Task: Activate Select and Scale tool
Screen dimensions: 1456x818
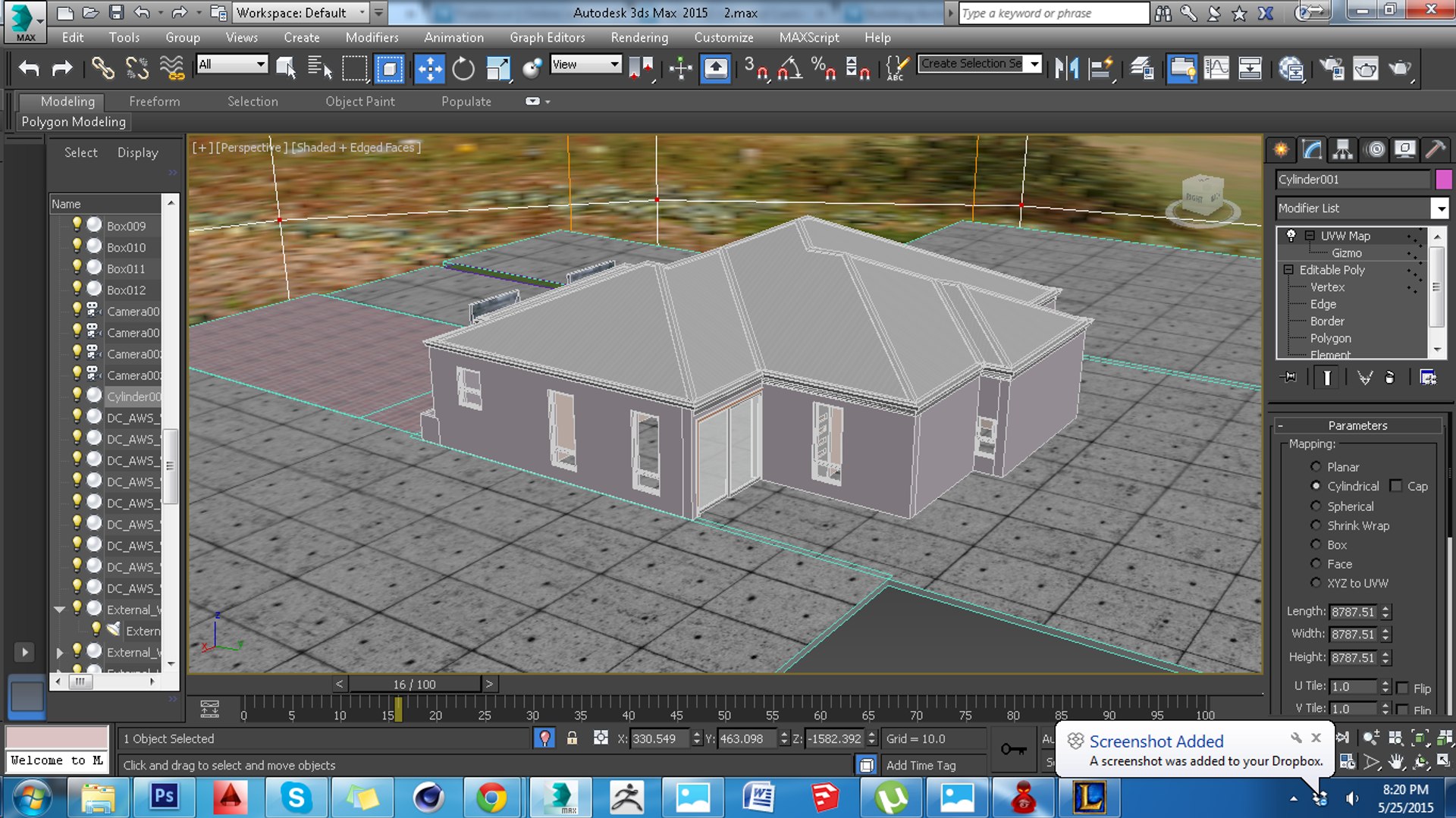Action: pos(498,69)
